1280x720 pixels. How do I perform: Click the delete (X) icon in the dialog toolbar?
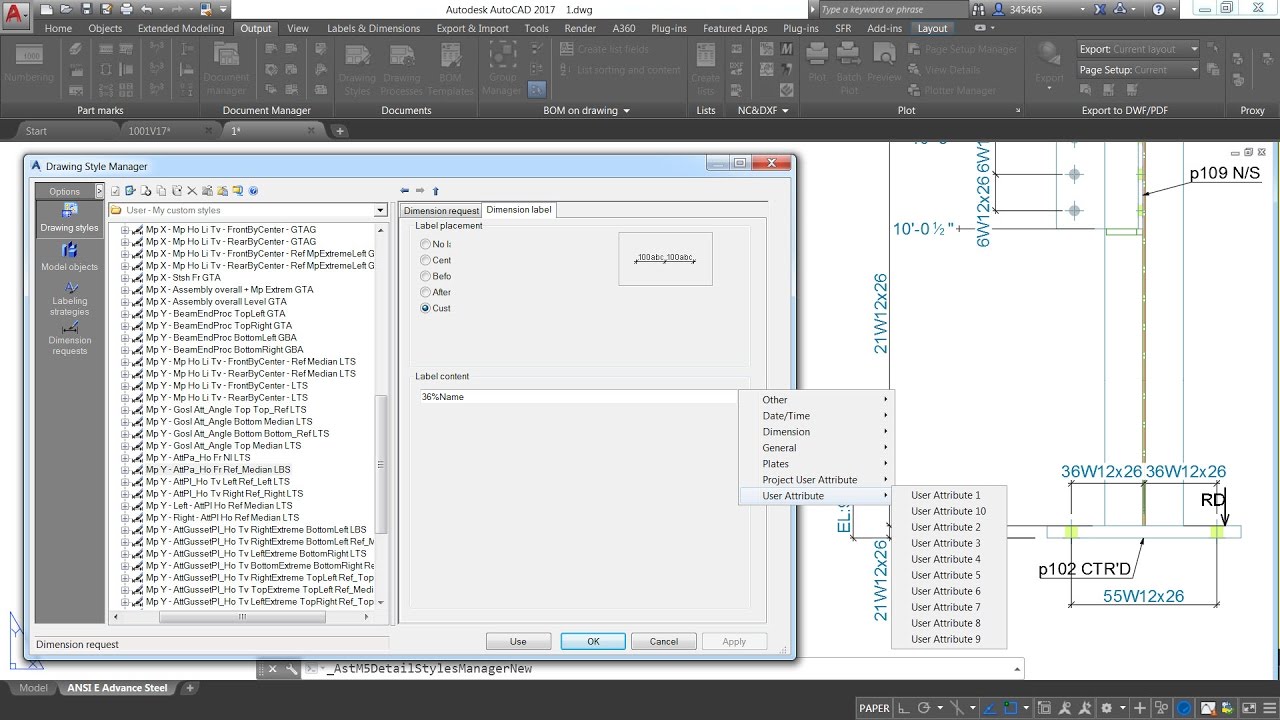[192, 190]
